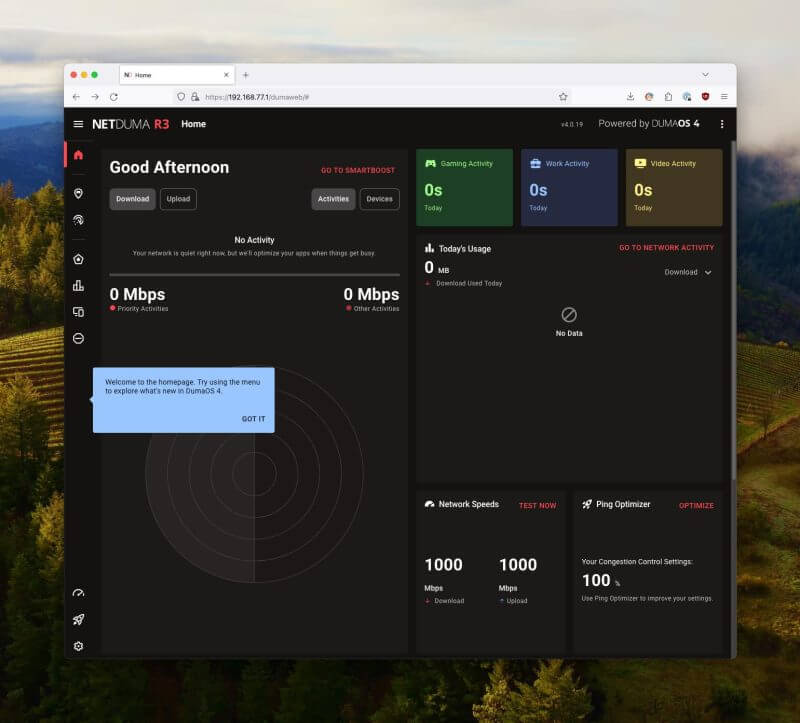Click the "Other Activities" label

pos(377,309)
